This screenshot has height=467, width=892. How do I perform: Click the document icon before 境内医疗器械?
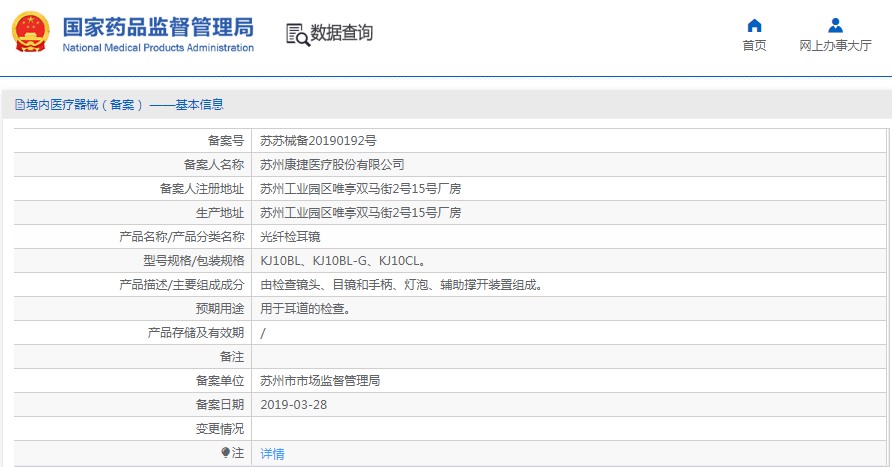click(20, 105)
